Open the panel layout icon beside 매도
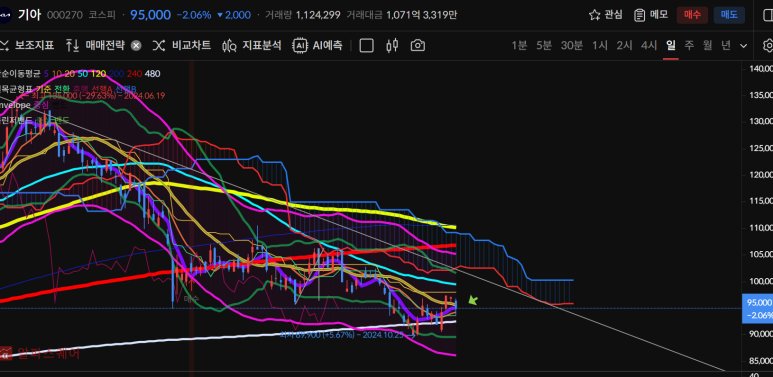The image size is (773, 377). [768, 15]
